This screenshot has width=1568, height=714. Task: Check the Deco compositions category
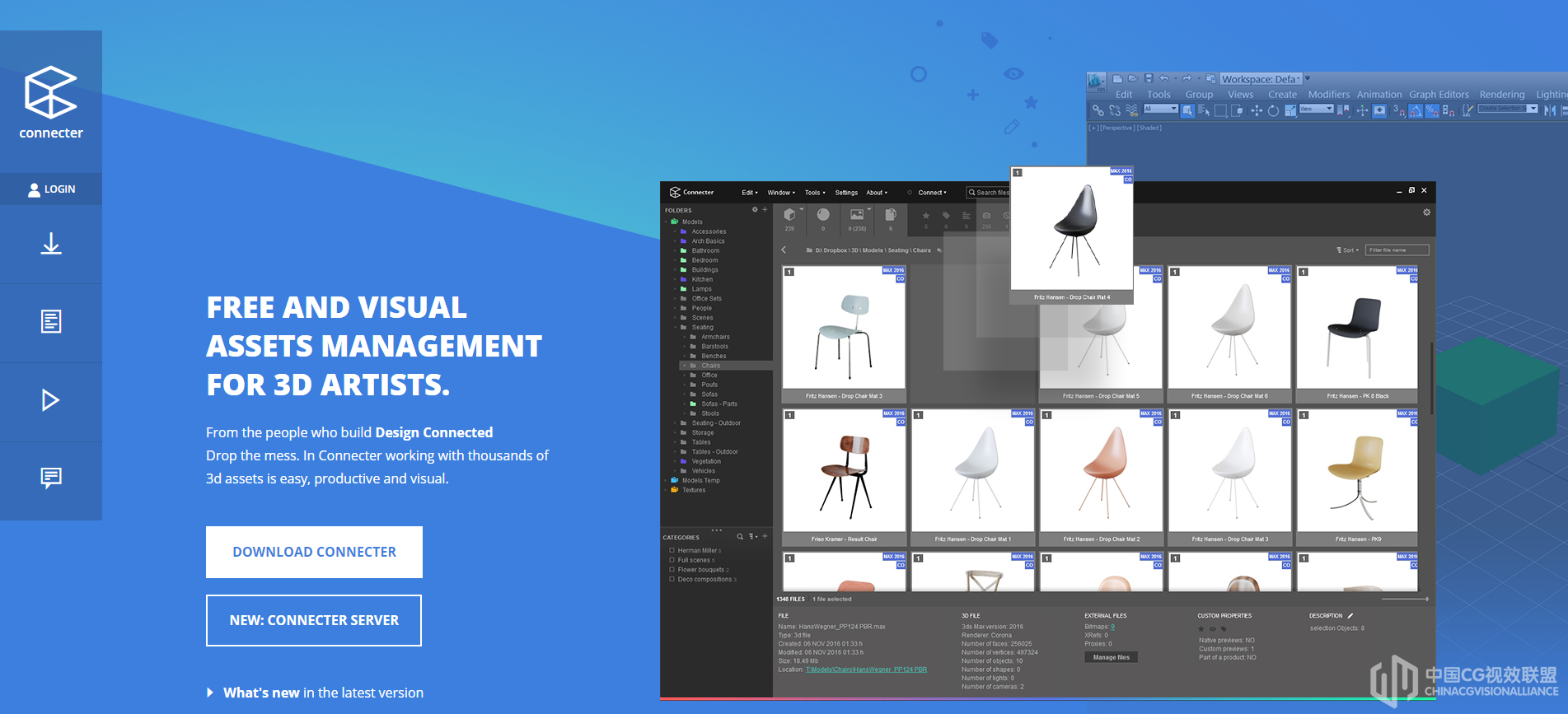[x=672, y=579]
